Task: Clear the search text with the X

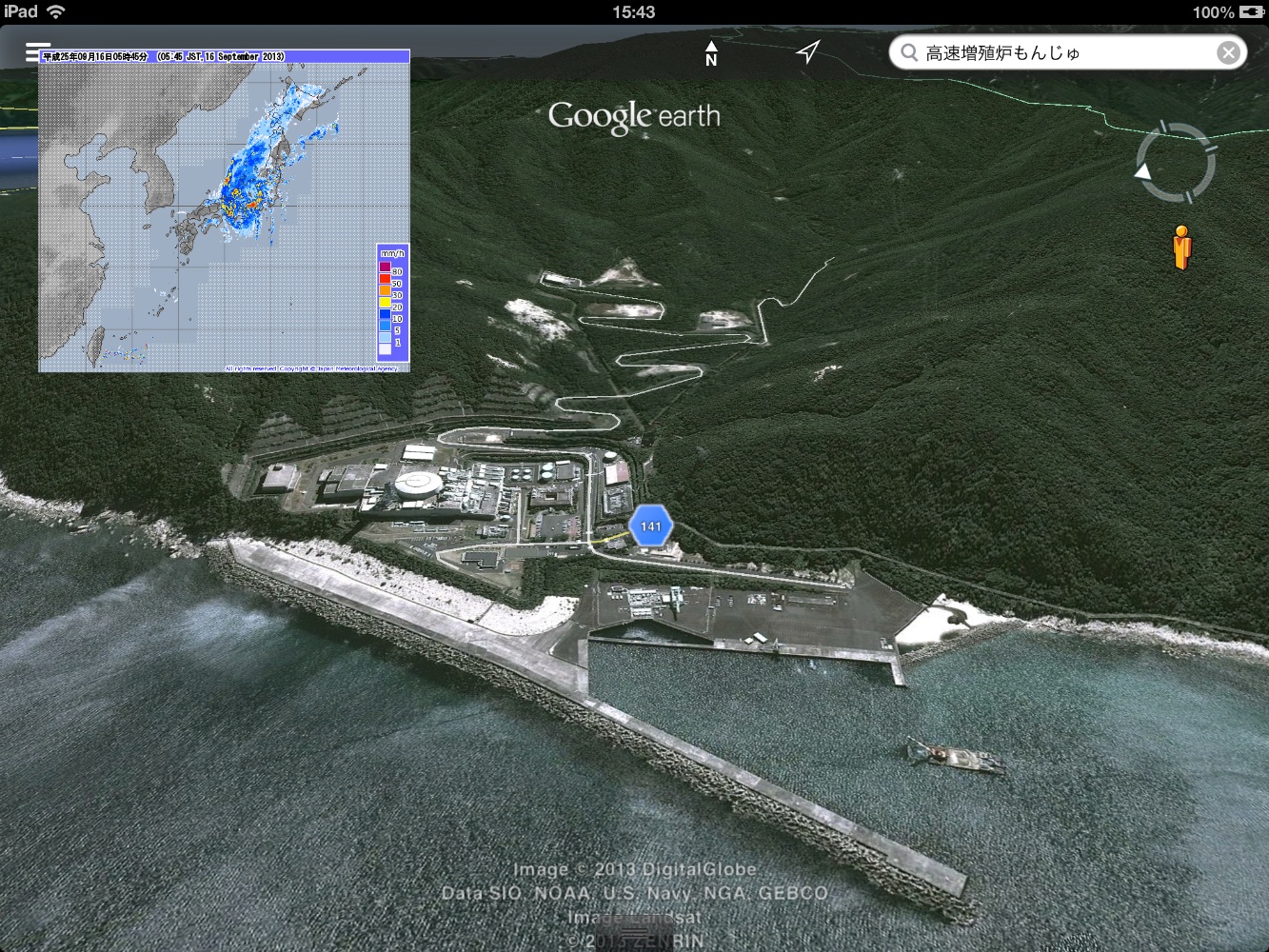Action: [1228, 52]
